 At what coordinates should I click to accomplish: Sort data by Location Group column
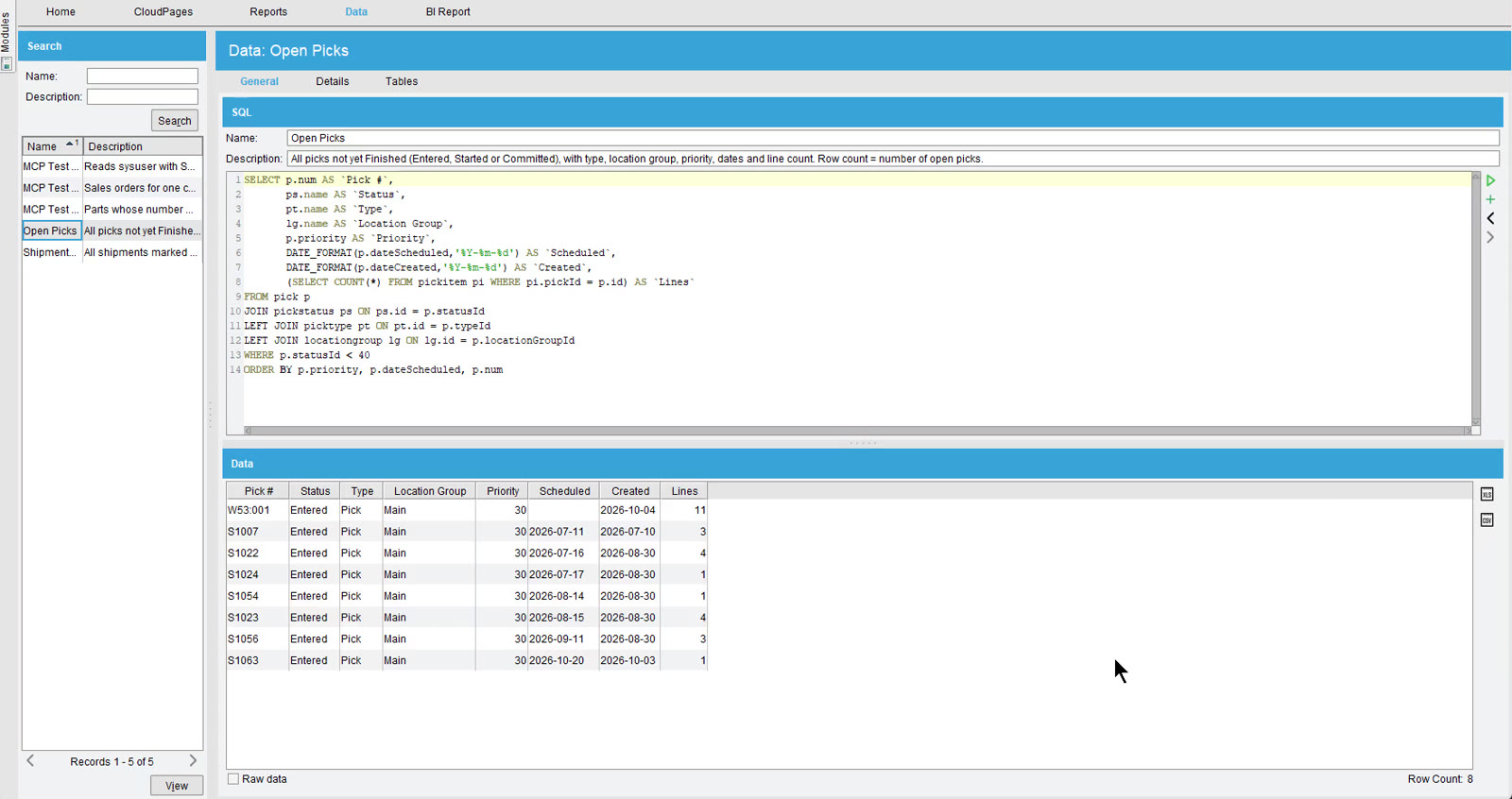(430, 491)
